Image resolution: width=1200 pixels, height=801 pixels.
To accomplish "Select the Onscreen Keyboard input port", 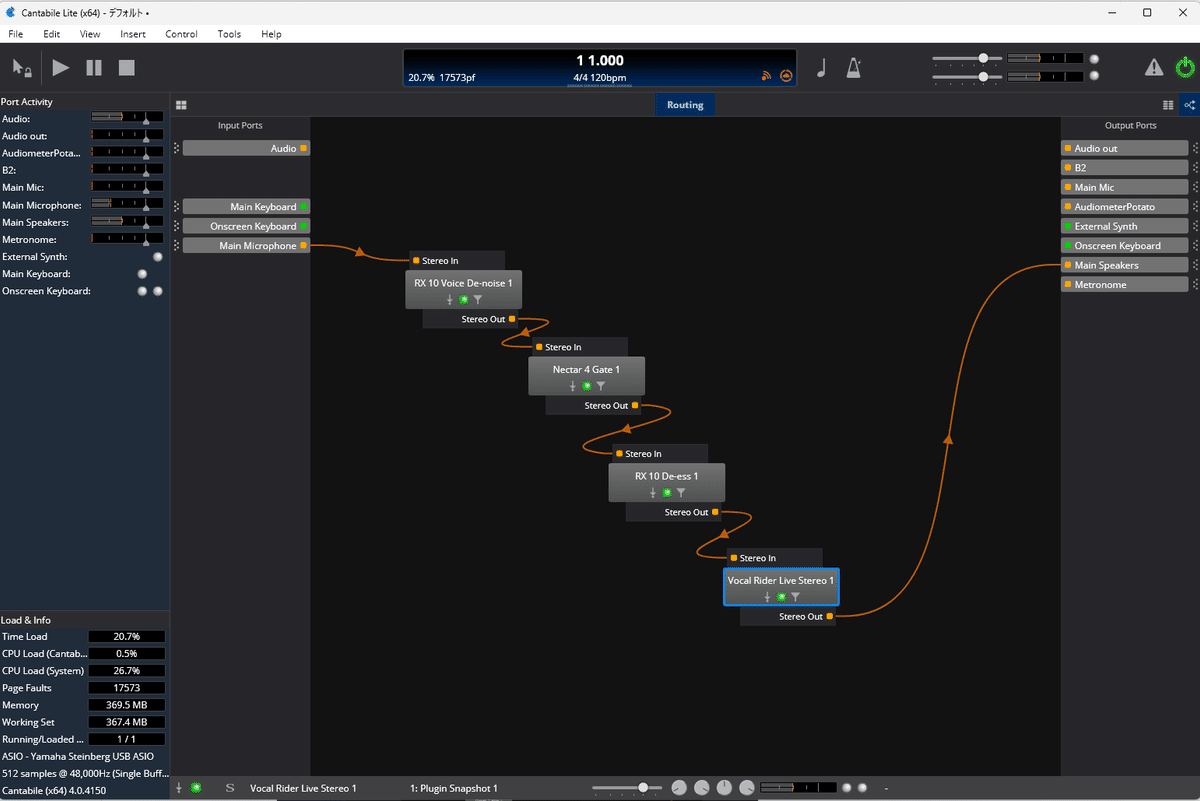I will [246, 226].
